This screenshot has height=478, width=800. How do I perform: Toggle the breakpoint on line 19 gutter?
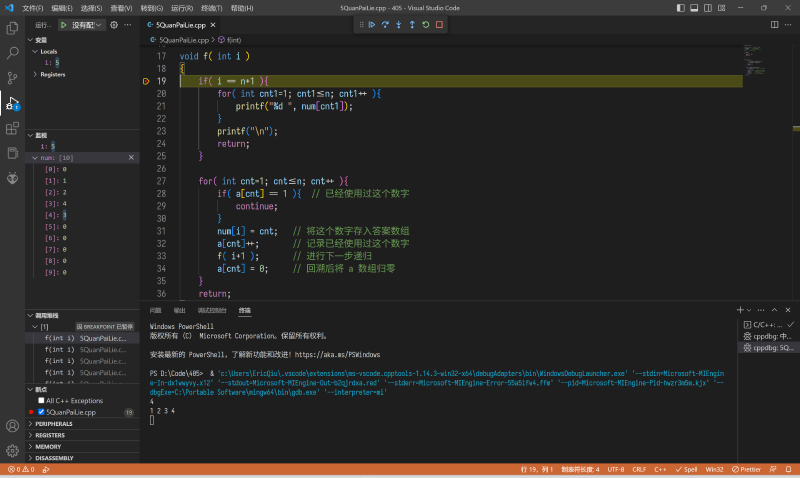pos(146,81)
